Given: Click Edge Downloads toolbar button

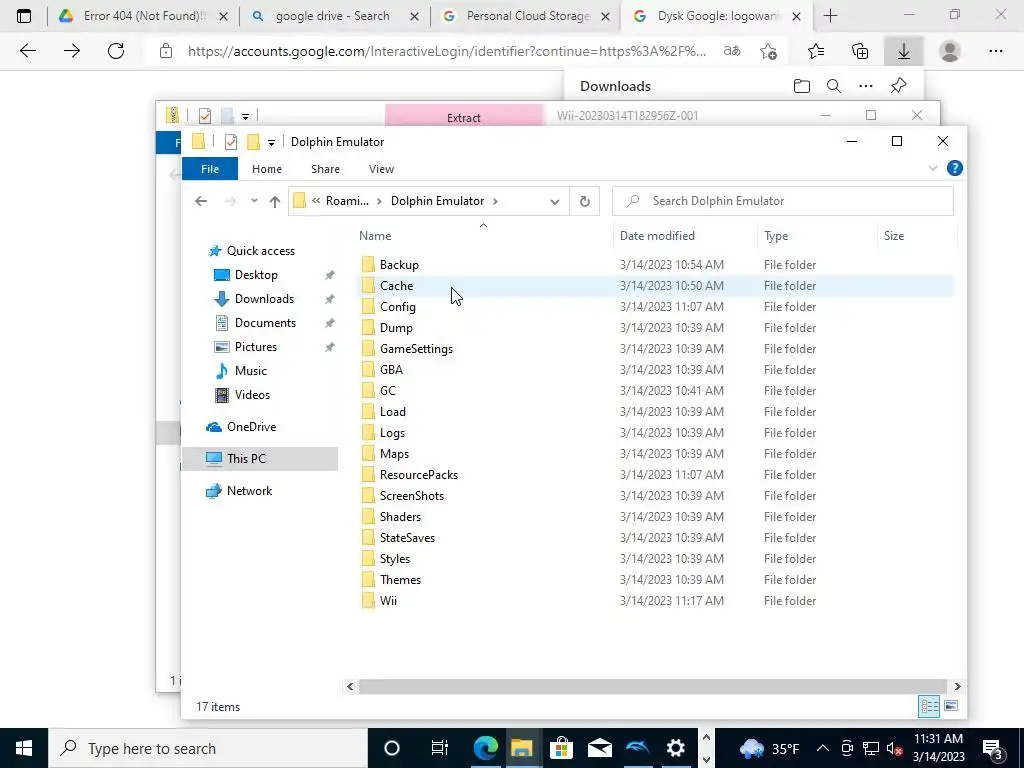Looking at the screenshot, I should click(x=903, y=51).
